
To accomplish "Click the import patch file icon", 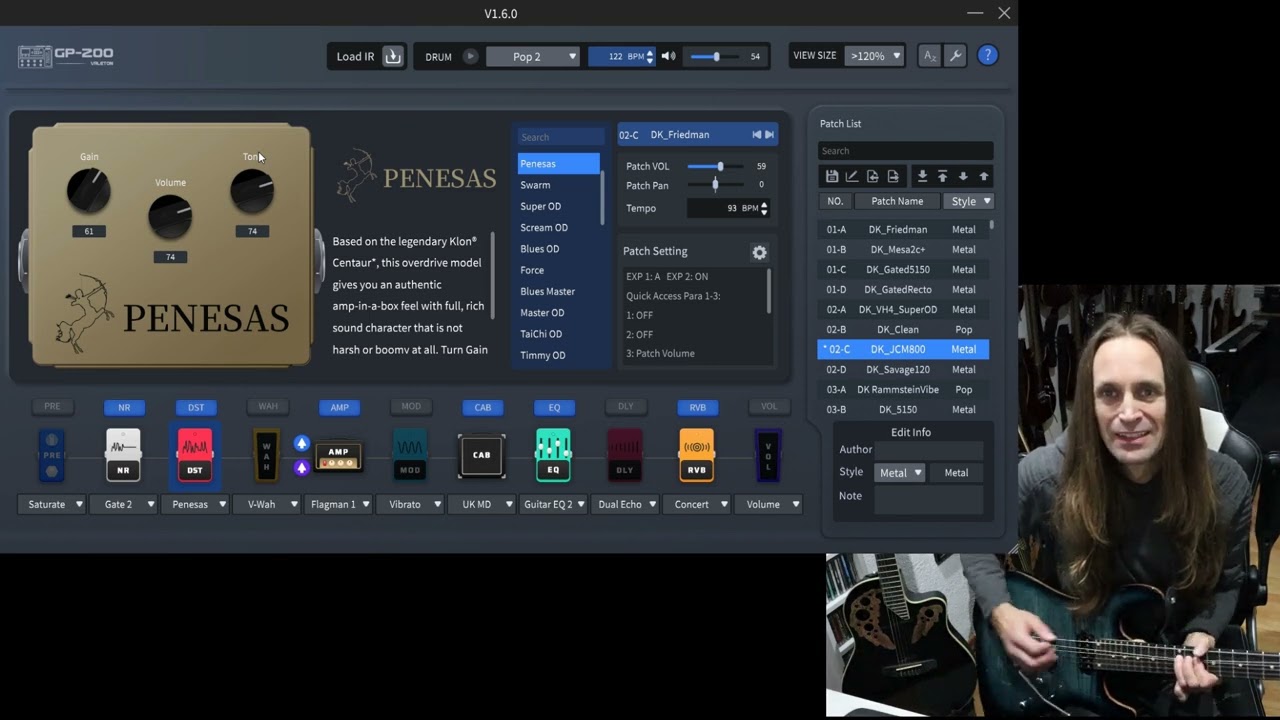I will click(872, 176).
